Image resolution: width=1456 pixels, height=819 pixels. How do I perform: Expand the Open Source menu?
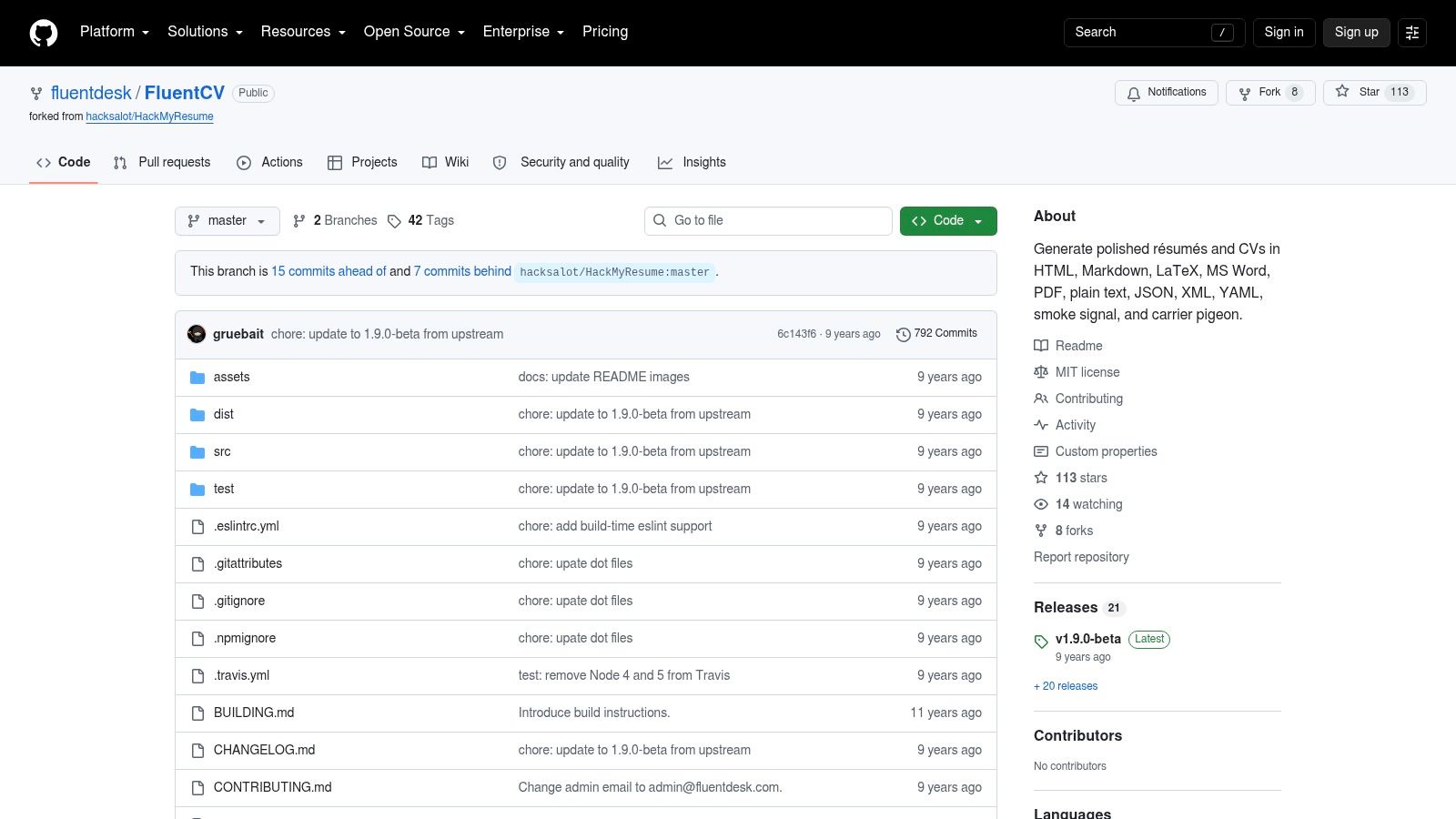414,32
